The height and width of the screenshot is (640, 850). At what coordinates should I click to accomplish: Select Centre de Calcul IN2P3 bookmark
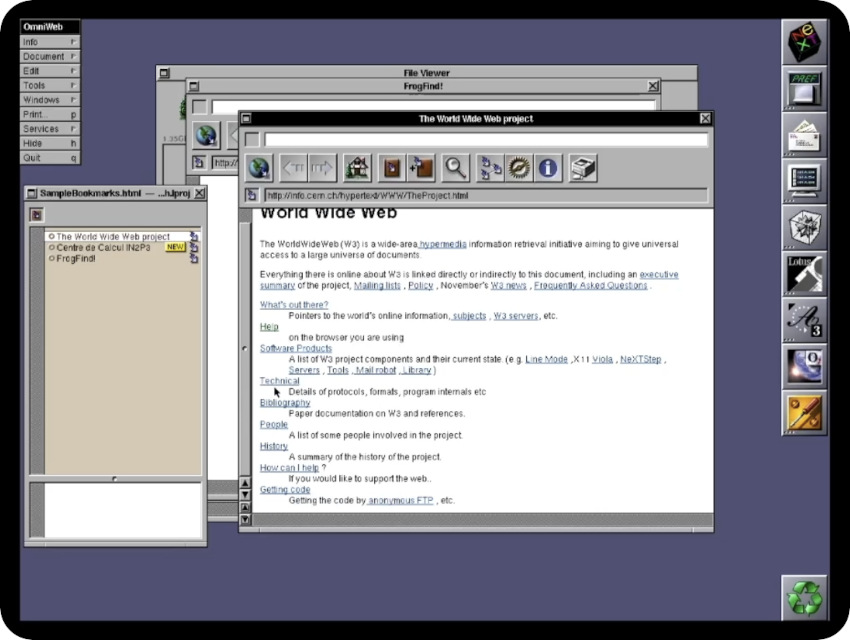pyautogui.click(x=123, y=247)
